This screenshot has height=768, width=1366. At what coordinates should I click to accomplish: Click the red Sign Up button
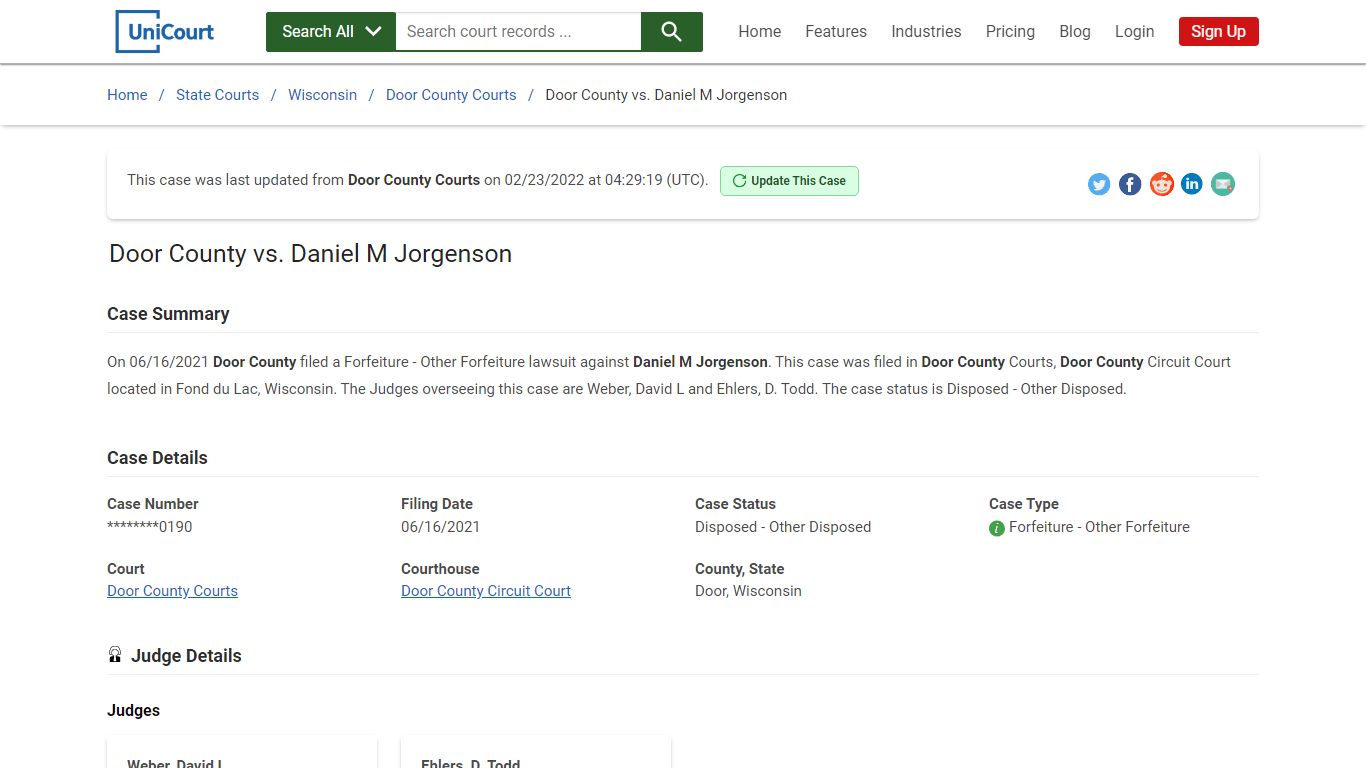tap(1218, 31)
